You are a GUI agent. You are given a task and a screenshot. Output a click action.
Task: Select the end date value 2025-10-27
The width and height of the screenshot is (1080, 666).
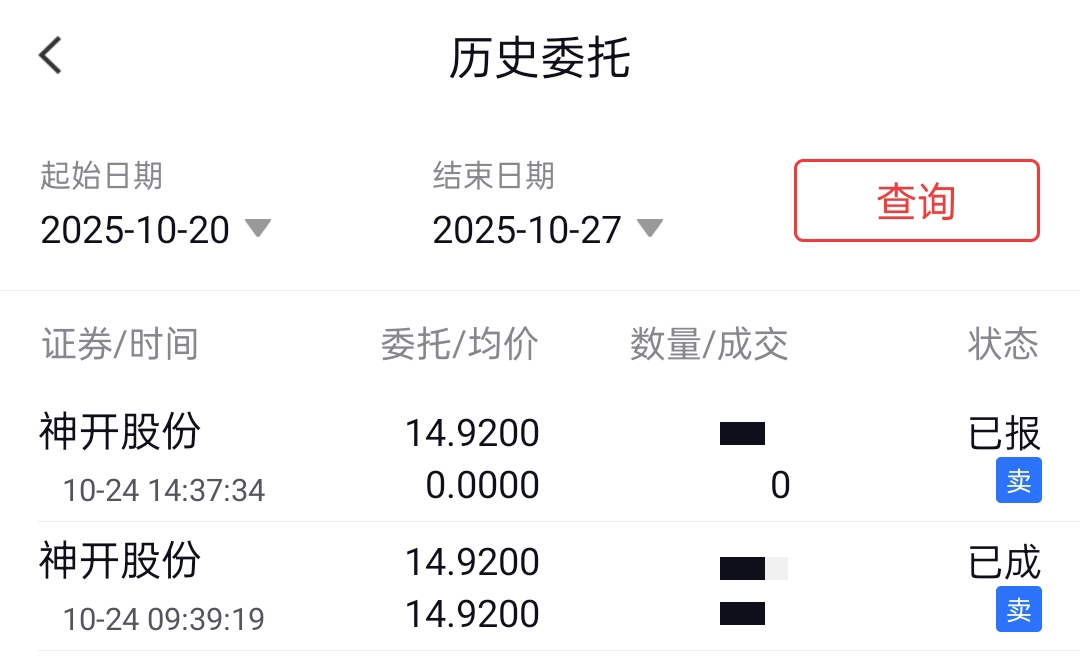pyautogui.click(x=527, y=230)
